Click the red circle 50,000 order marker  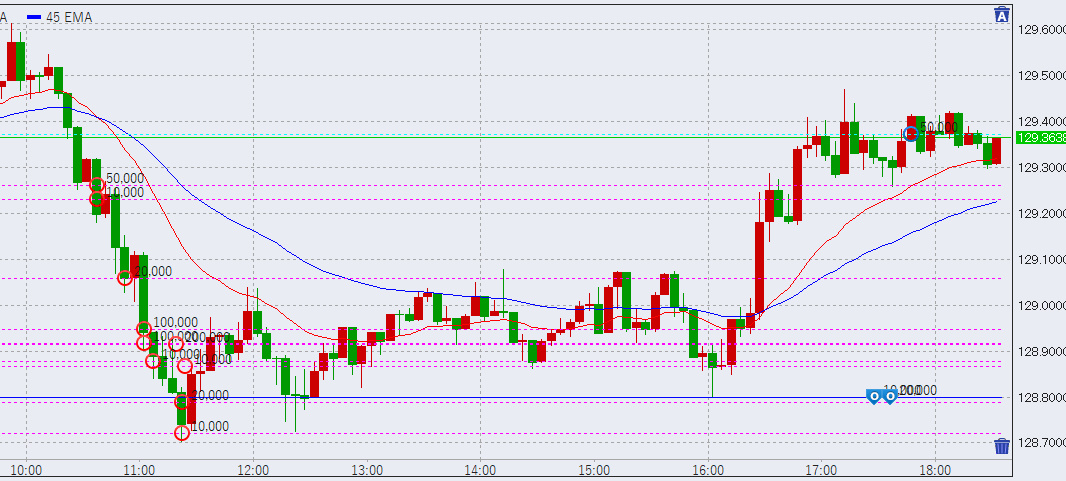coord(97,185)
